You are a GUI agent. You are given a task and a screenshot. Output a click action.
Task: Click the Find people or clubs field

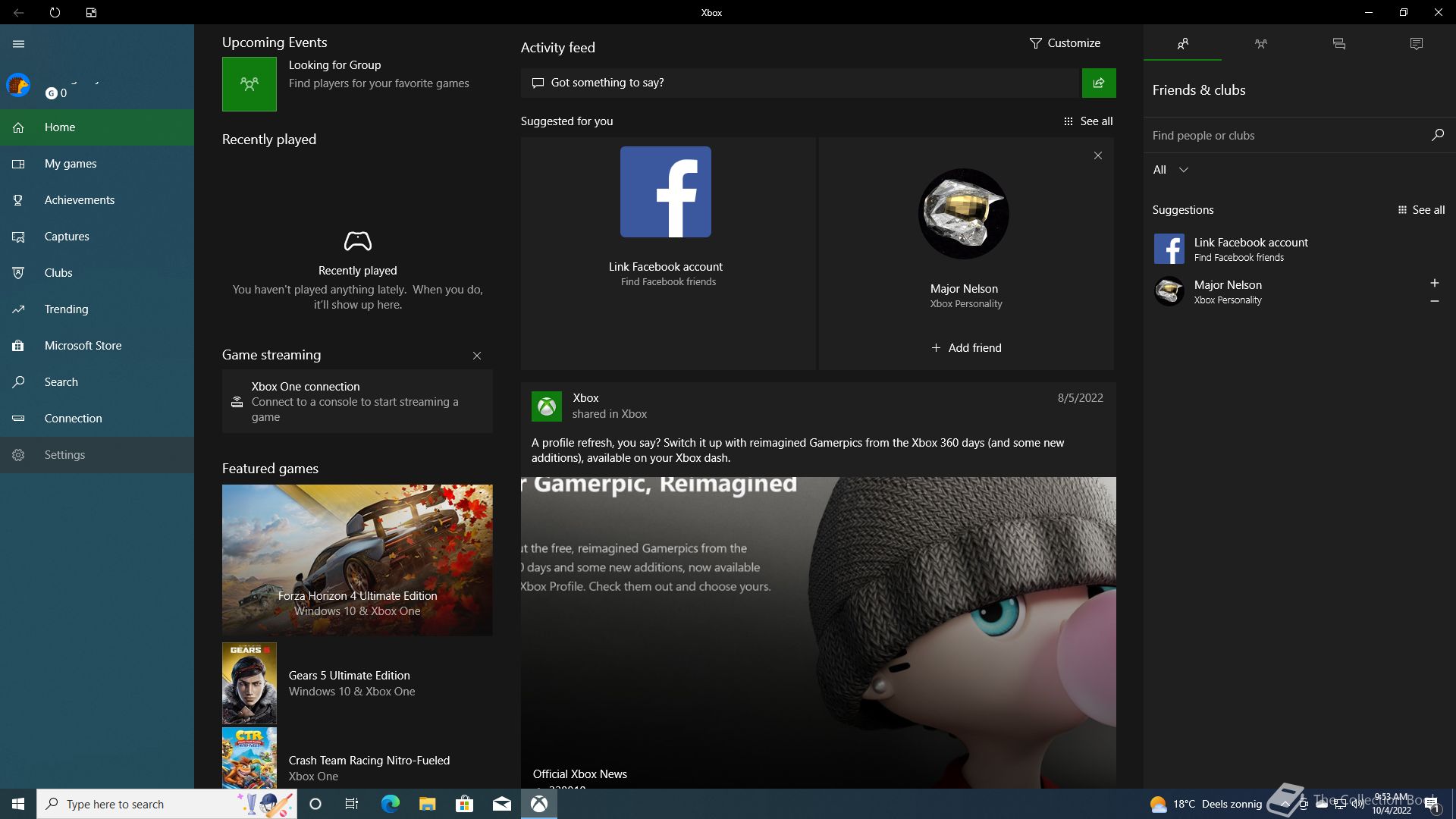1286,136
